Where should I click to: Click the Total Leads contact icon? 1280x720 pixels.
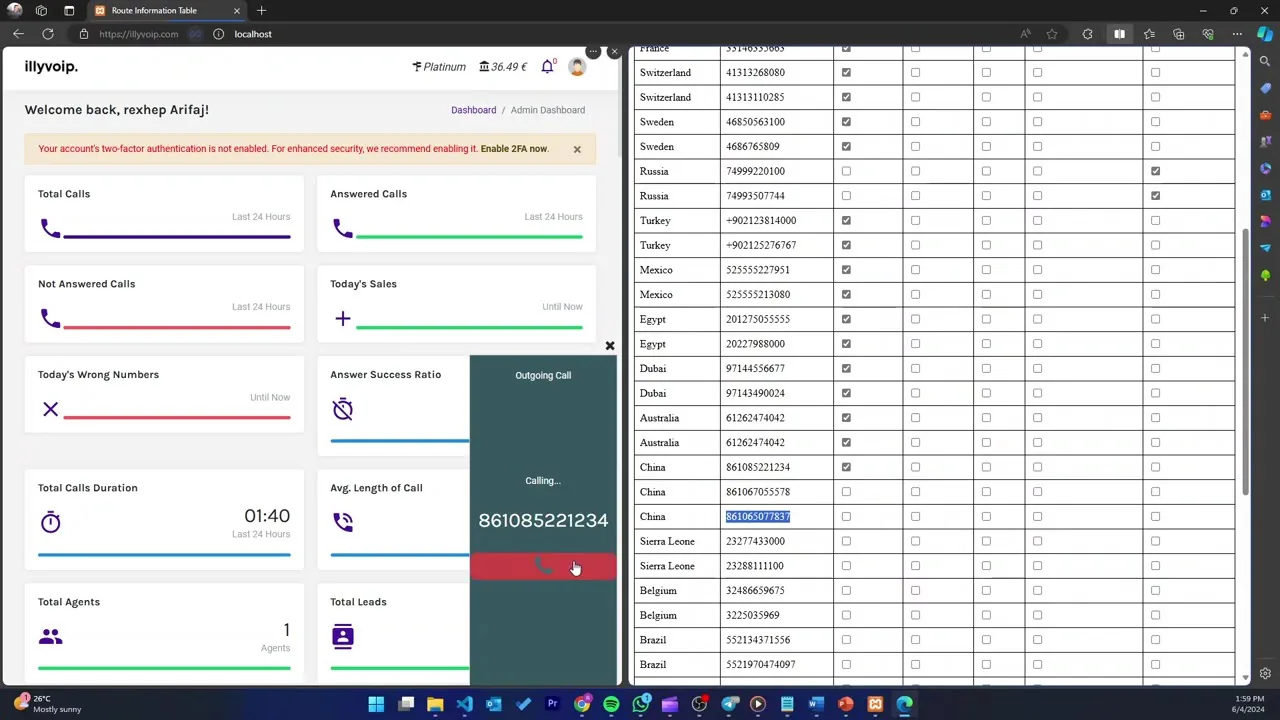tap(343, 636)
